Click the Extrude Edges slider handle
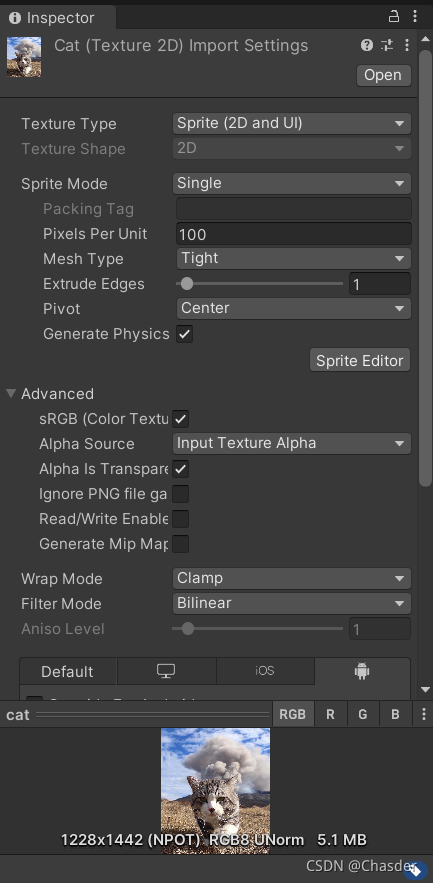 186,284
